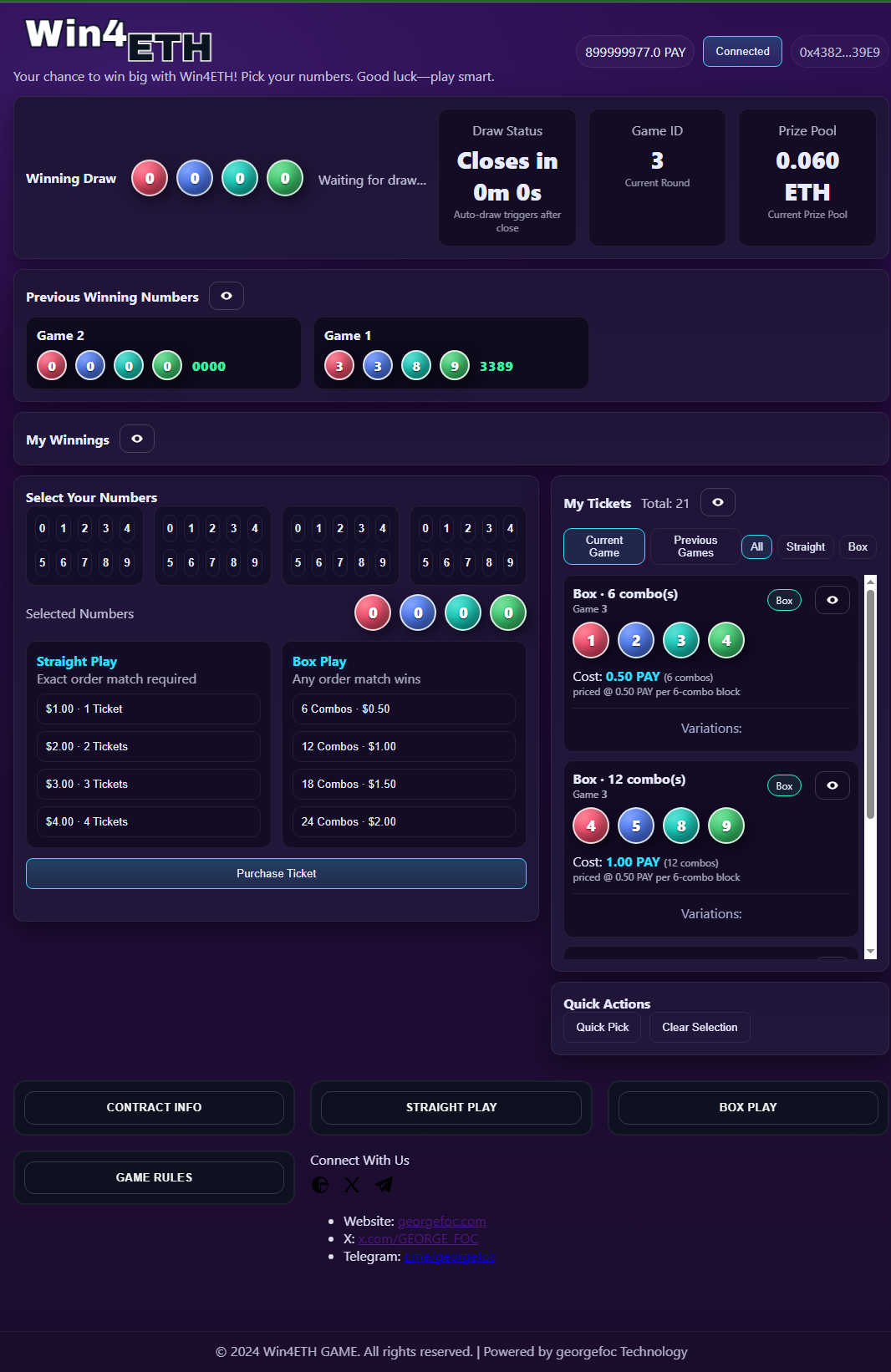Click scrollbar up arrow in My Tickets

870,582
